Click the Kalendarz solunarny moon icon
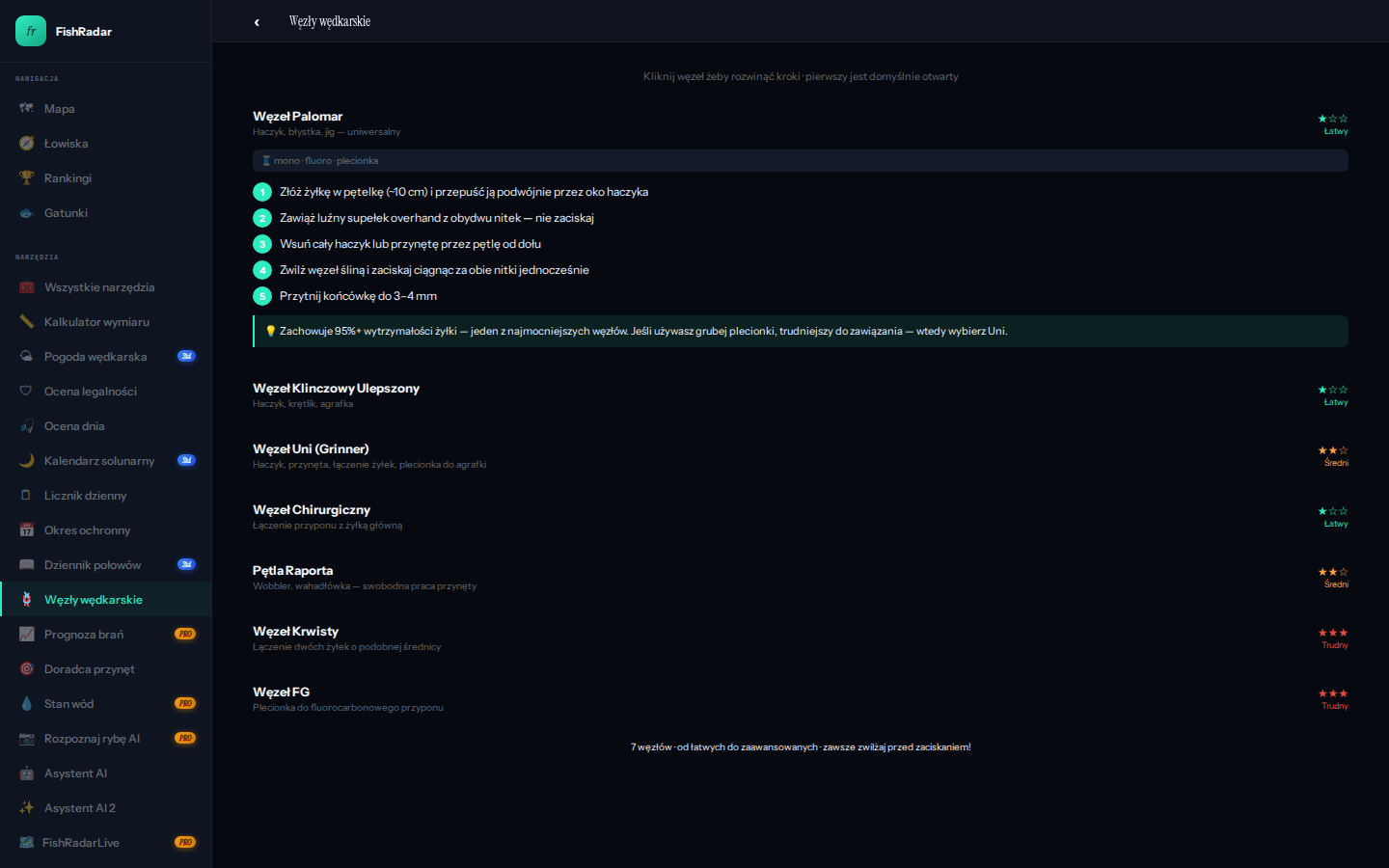 [x=27, y=461]
